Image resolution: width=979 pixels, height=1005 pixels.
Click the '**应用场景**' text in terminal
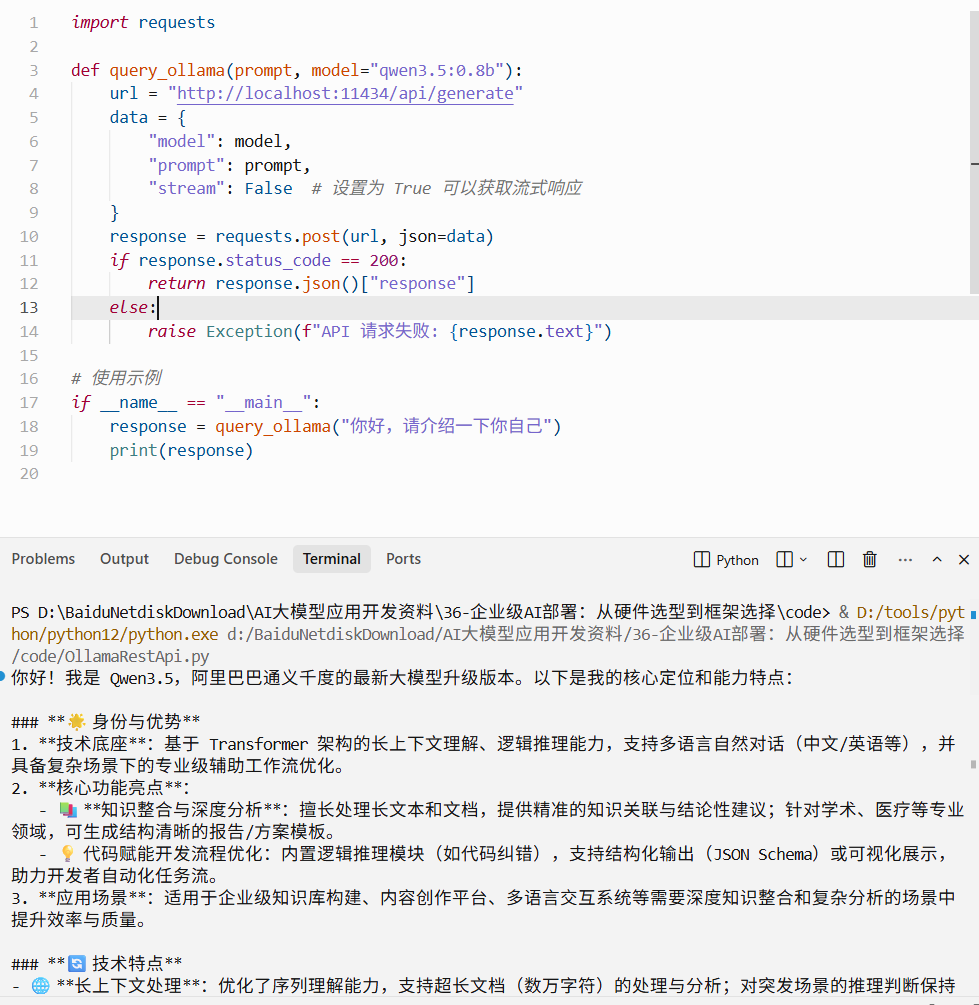click(x=92, y=897)
